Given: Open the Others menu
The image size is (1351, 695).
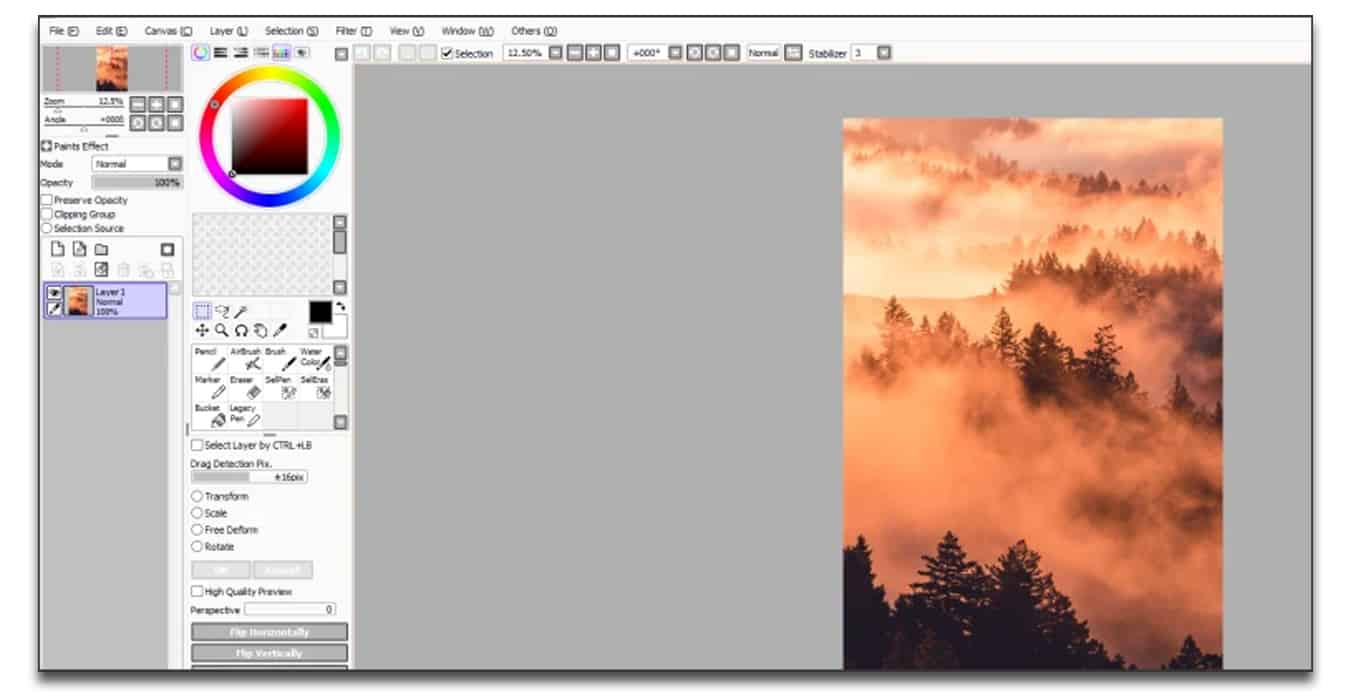Looking at the screenshot, I should coord(534,31).
